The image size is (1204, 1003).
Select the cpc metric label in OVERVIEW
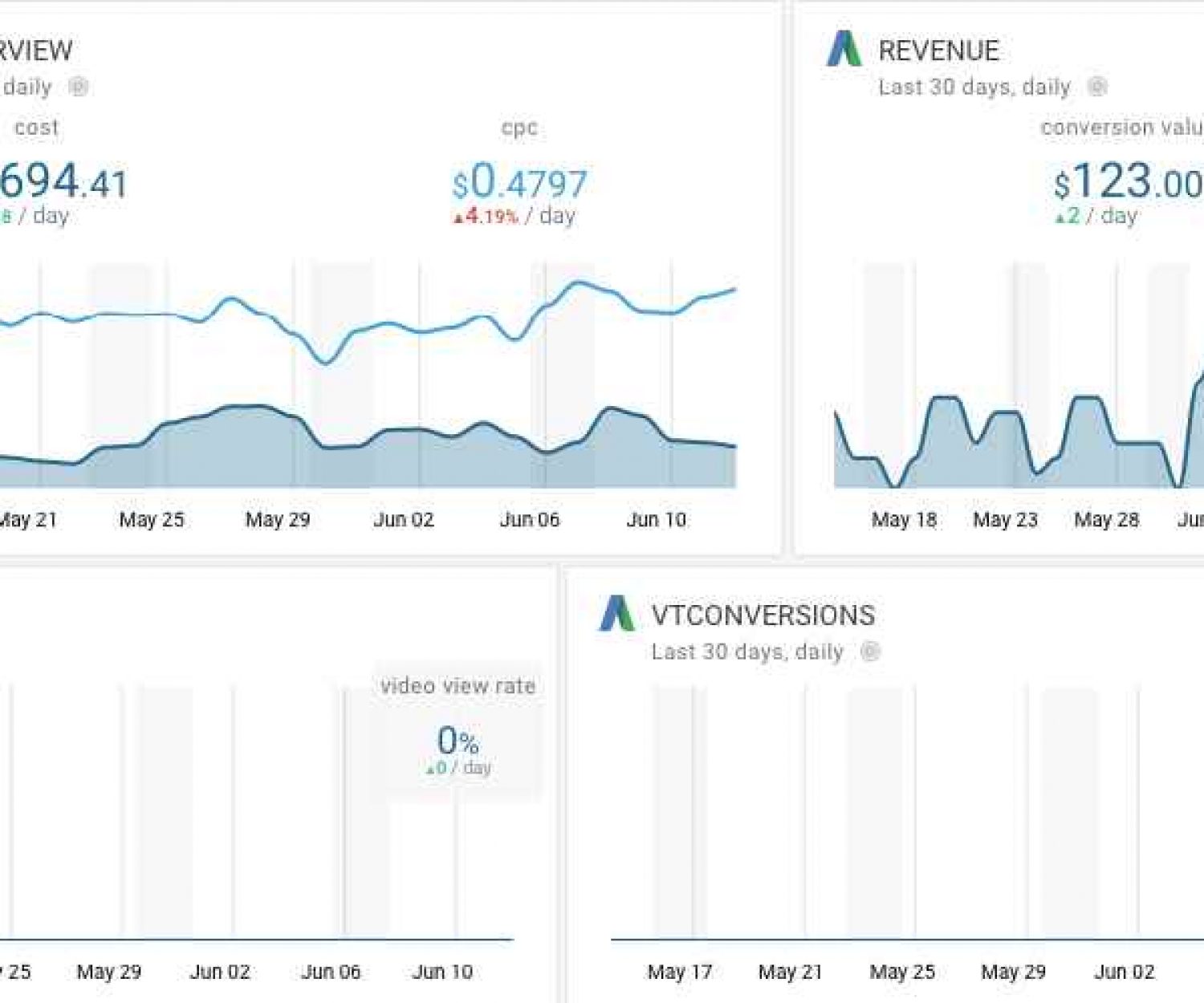519,127
